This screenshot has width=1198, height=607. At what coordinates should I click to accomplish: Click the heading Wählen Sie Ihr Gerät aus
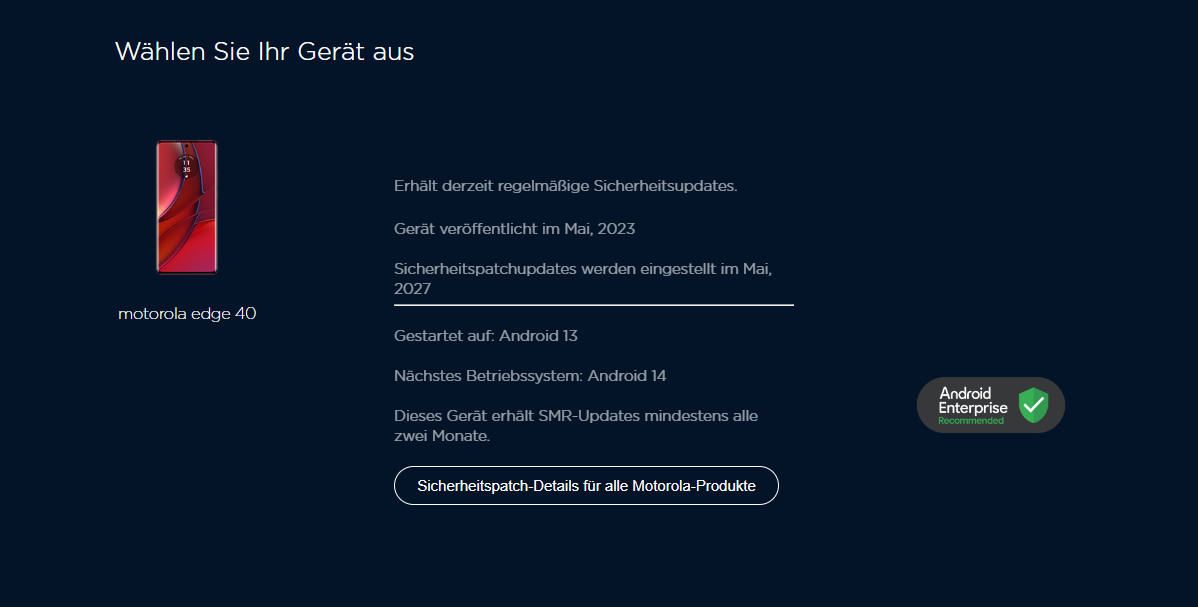point(264,52)
